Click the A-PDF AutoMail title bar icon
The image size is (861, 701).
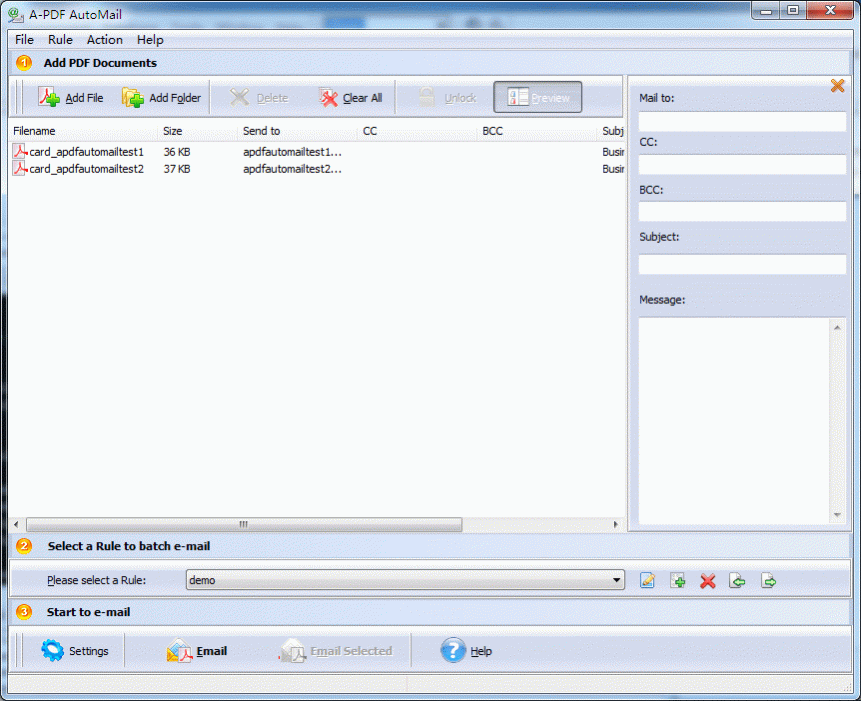pos(15,14)
